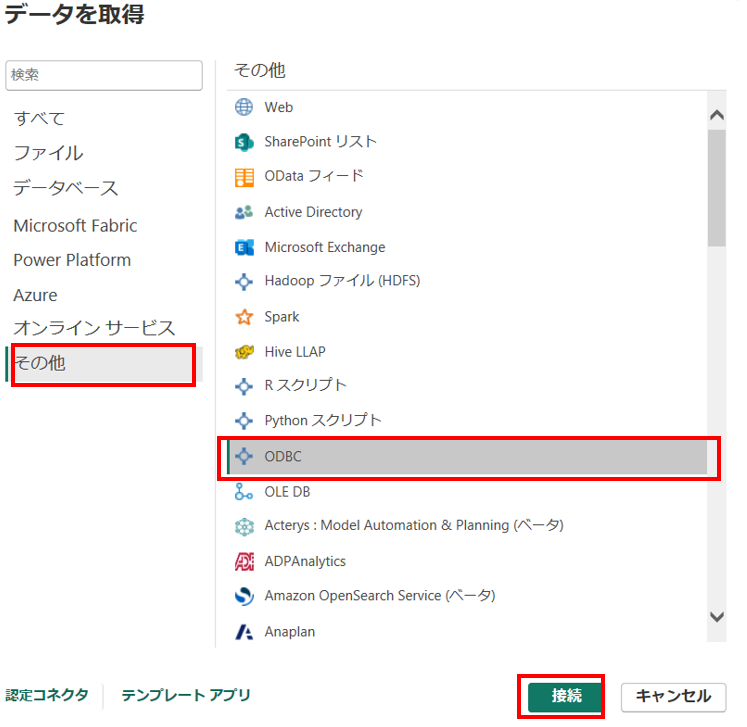Click the SharePoint リスト icon
747x727 pixels.
(244, 142)
